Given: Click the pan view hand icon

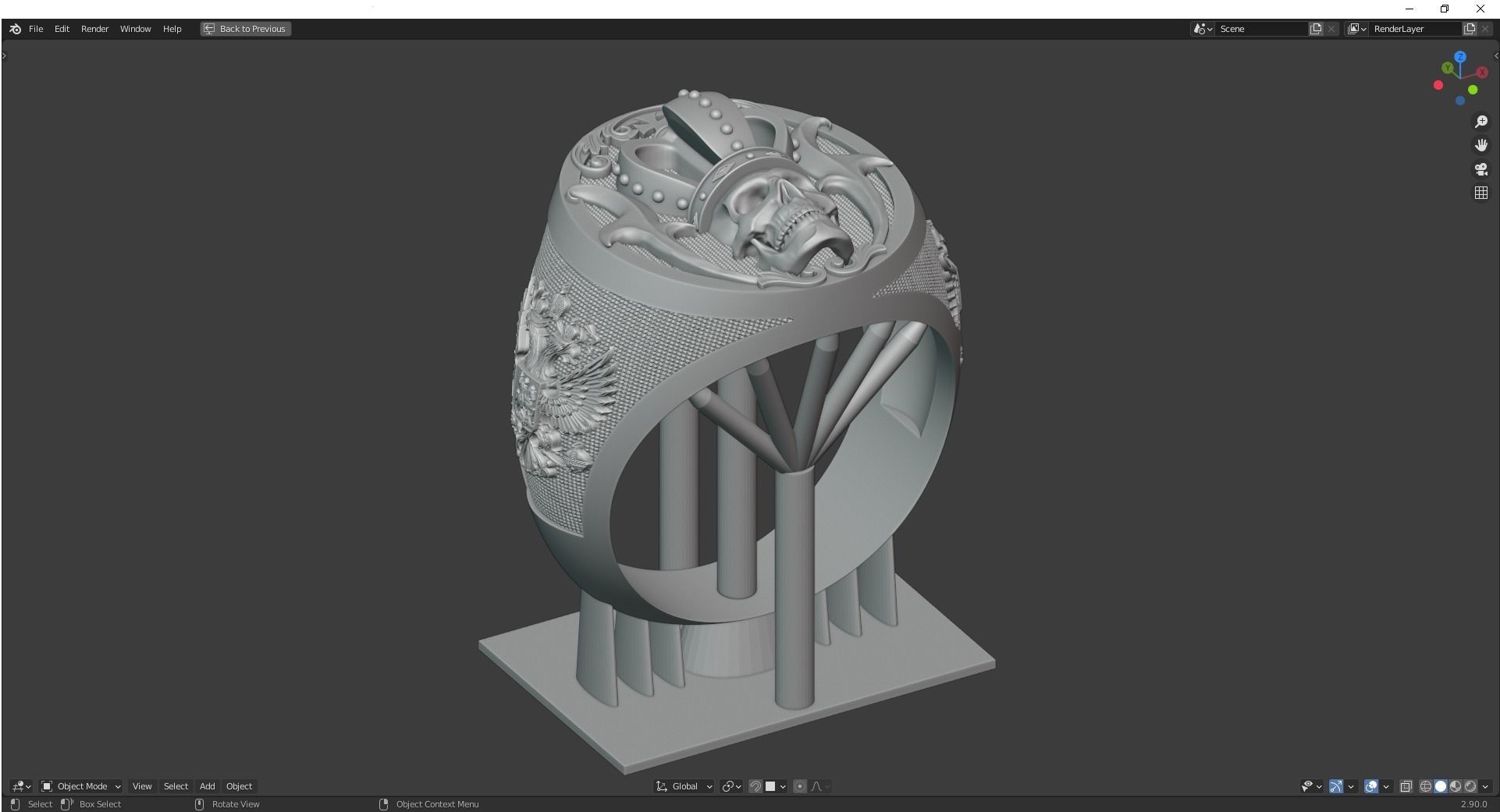Looking at the screenshot, I should (1481, 145).
